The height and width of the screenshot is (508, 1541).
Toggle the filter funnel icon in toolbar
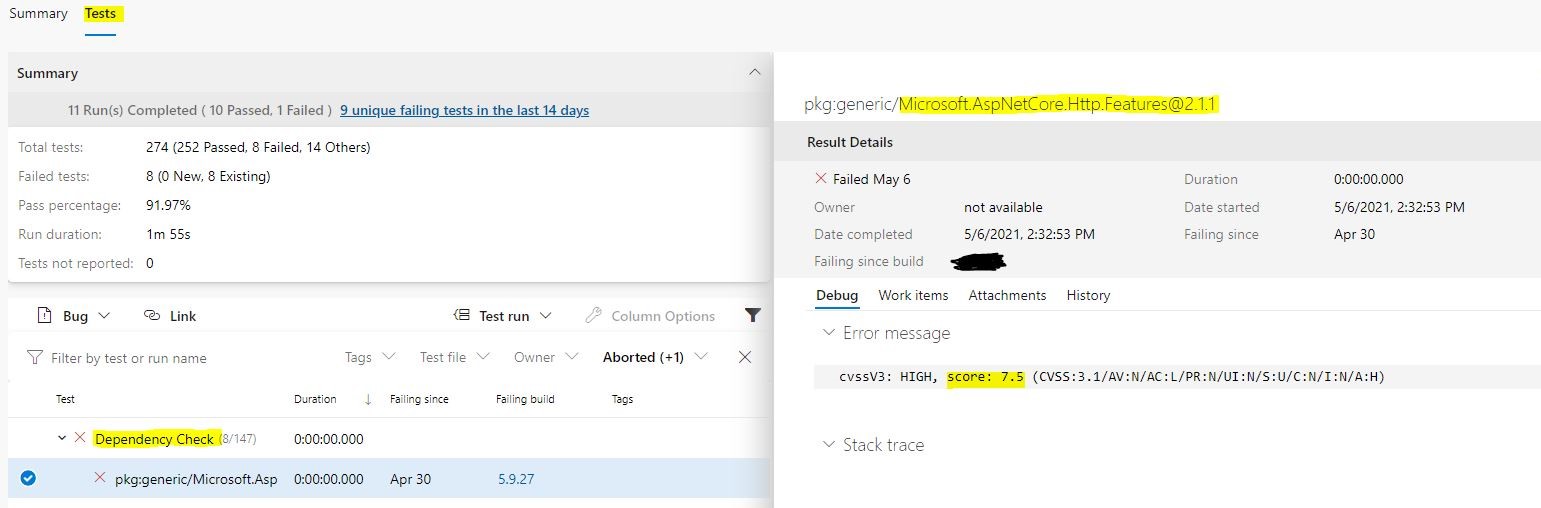[x=753, y=315]
